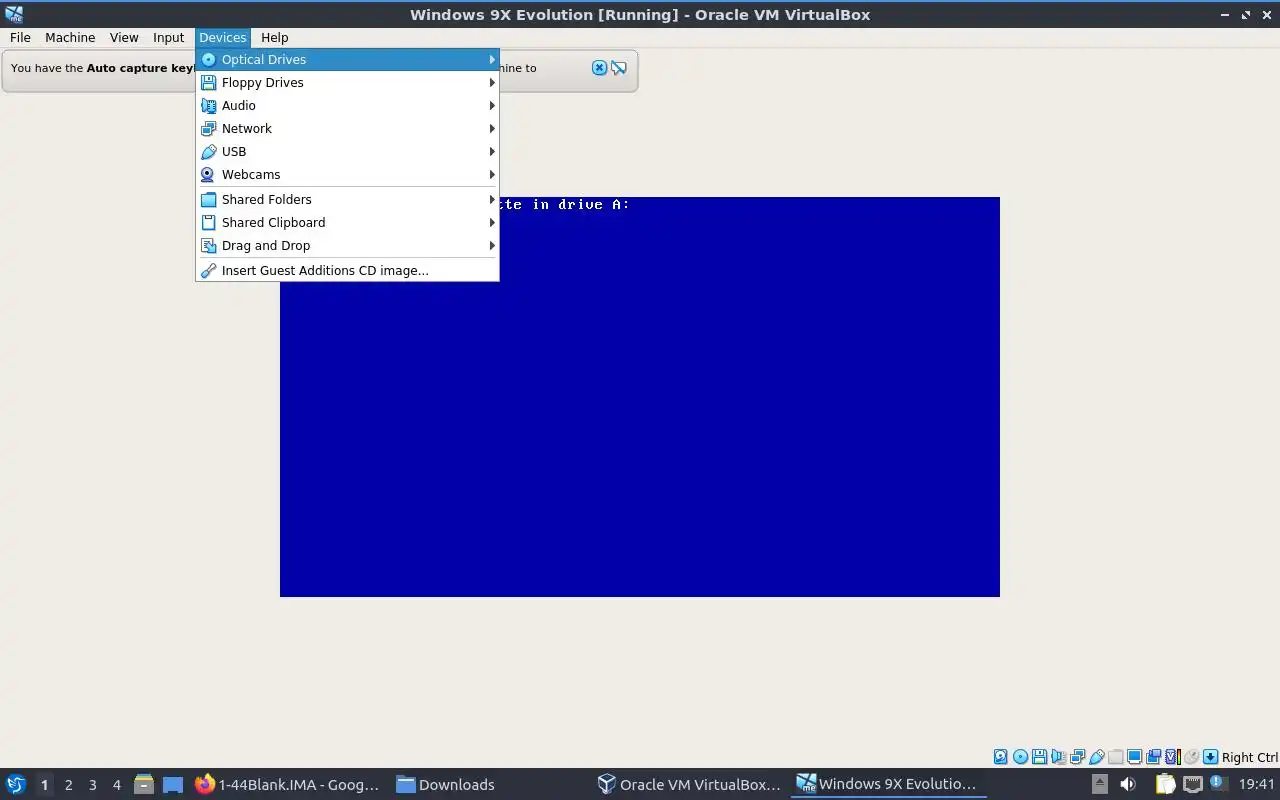
Task: Click the Webcams camera icon in menu
Action: point(208,175)
